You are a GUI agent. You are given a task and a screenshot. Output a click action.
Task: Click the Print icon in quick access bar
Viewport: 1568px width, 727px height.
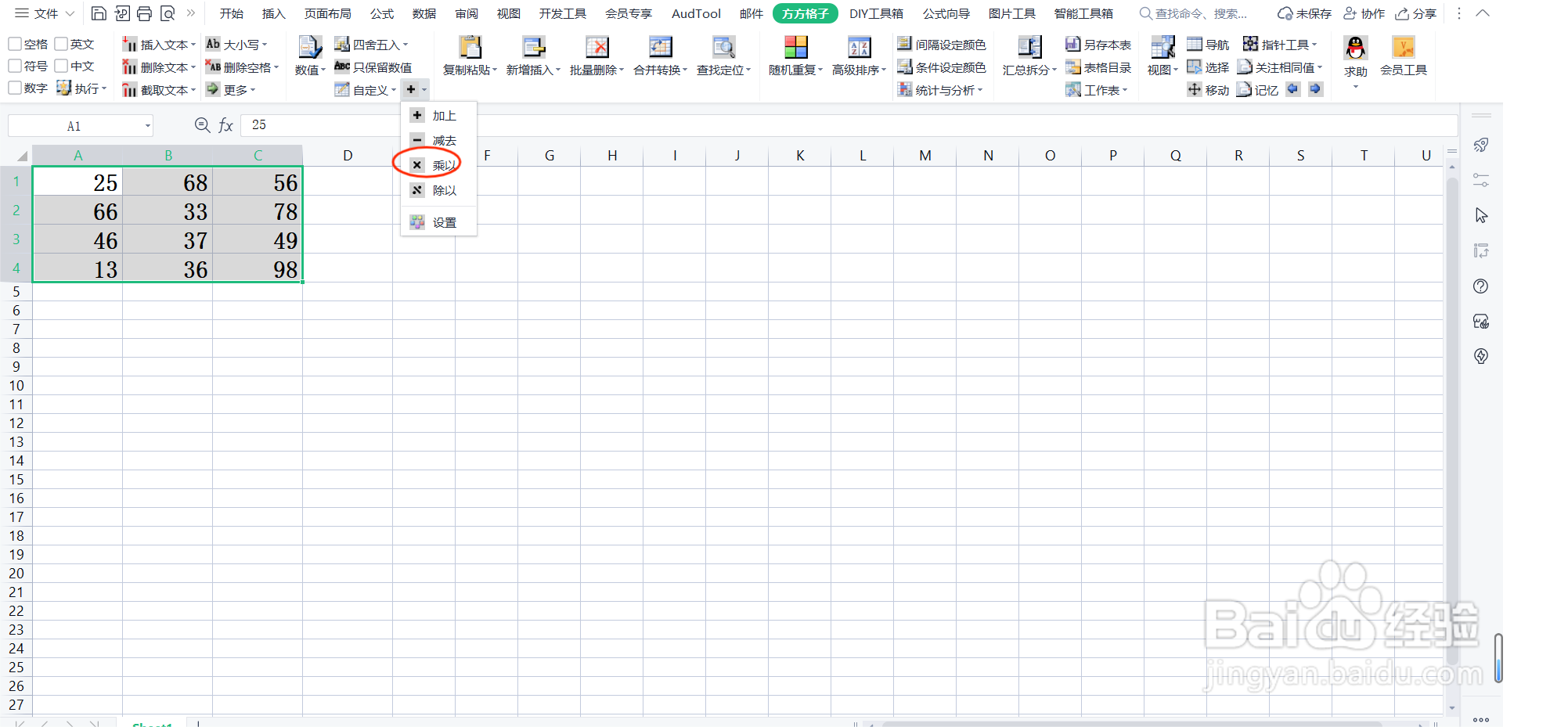(144, 13)
